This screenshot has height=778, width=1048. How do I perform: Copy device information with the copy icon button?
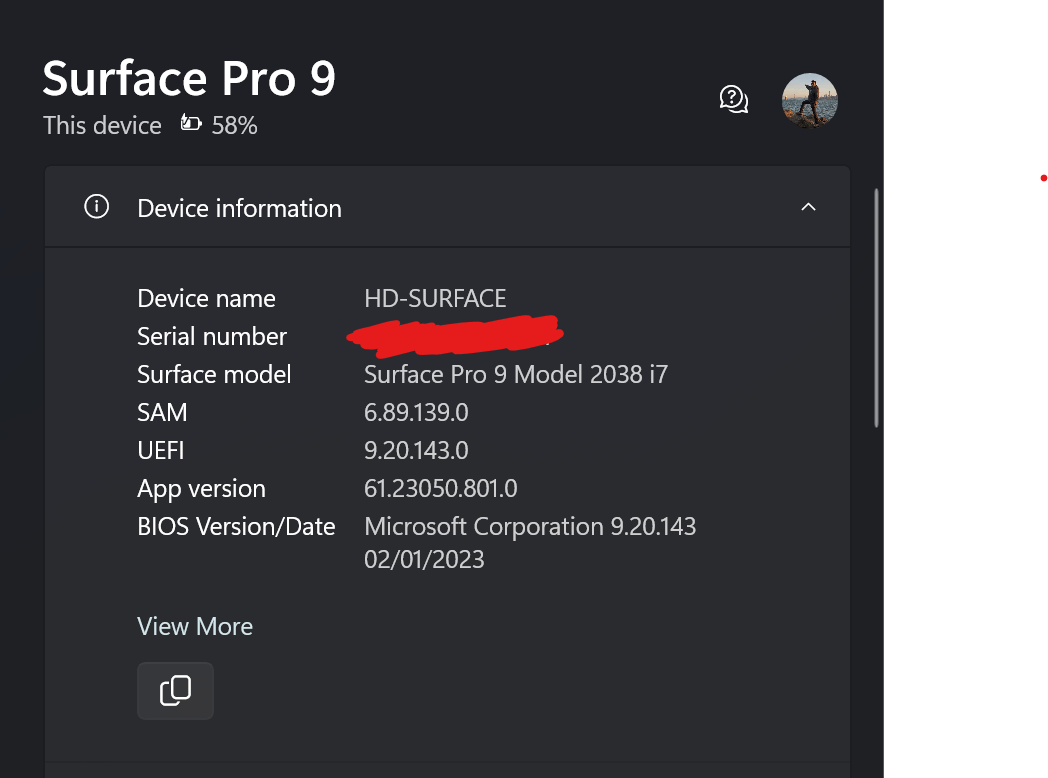[x=175, y=690]
